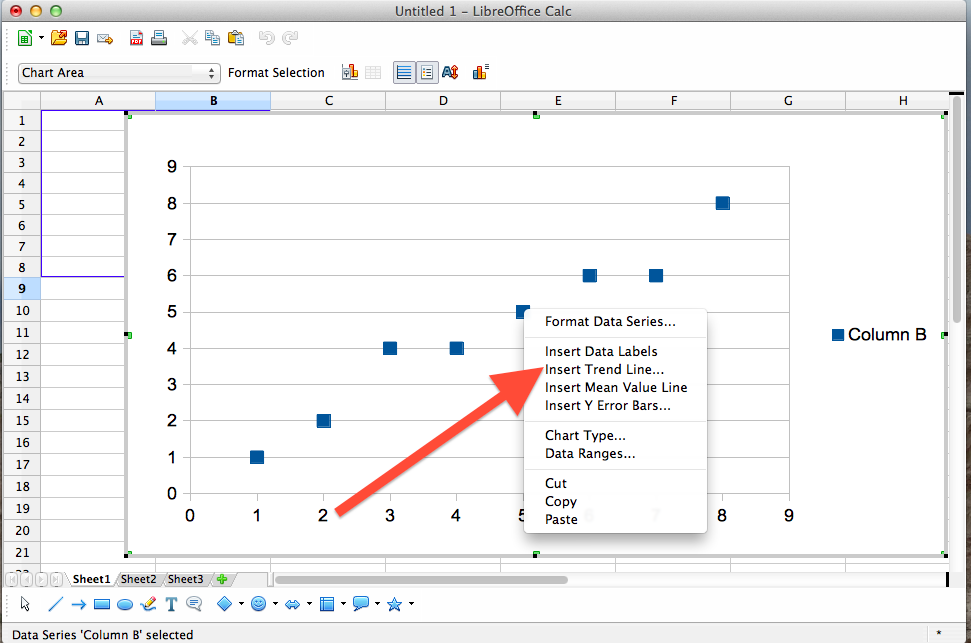Viewport: 971px width, 643px height.
Task: Click the horizontal scrollbar thumb
Action: point(422,580)
